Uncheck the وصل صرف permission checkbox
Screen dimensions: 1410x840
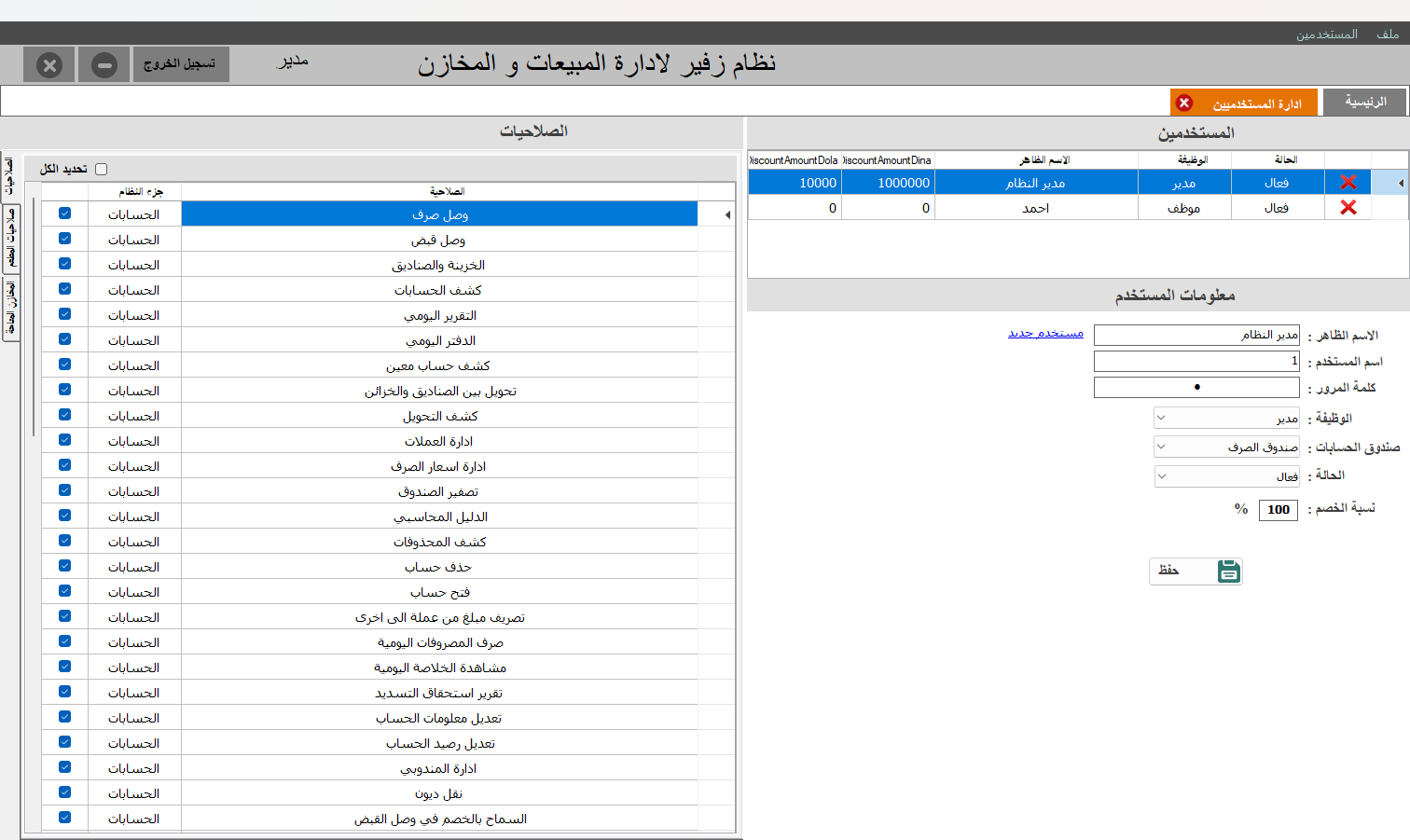[64, 213]
